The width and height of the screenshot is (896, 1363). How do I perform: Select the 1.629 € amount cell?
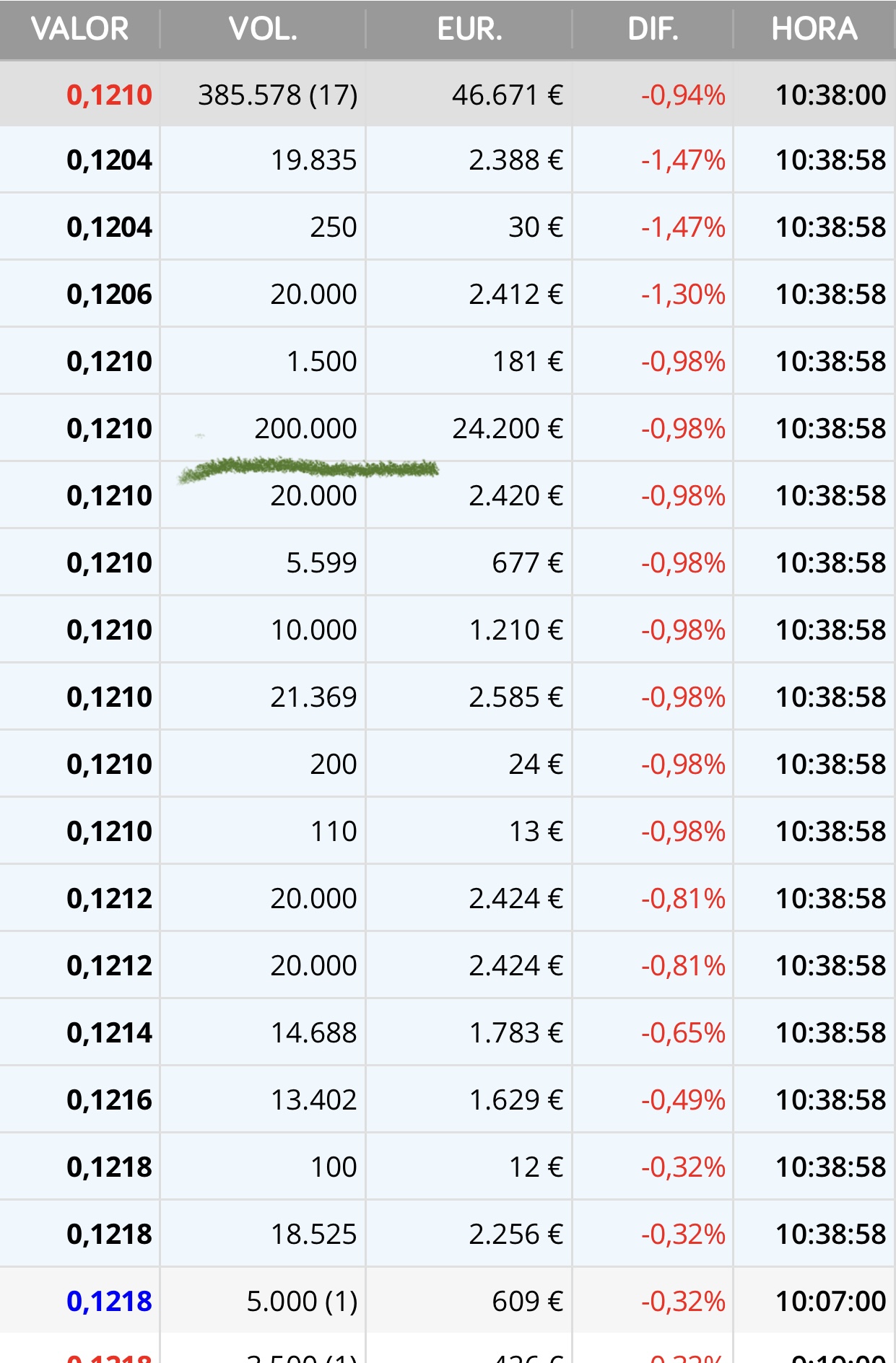[x=516, y=1099]
